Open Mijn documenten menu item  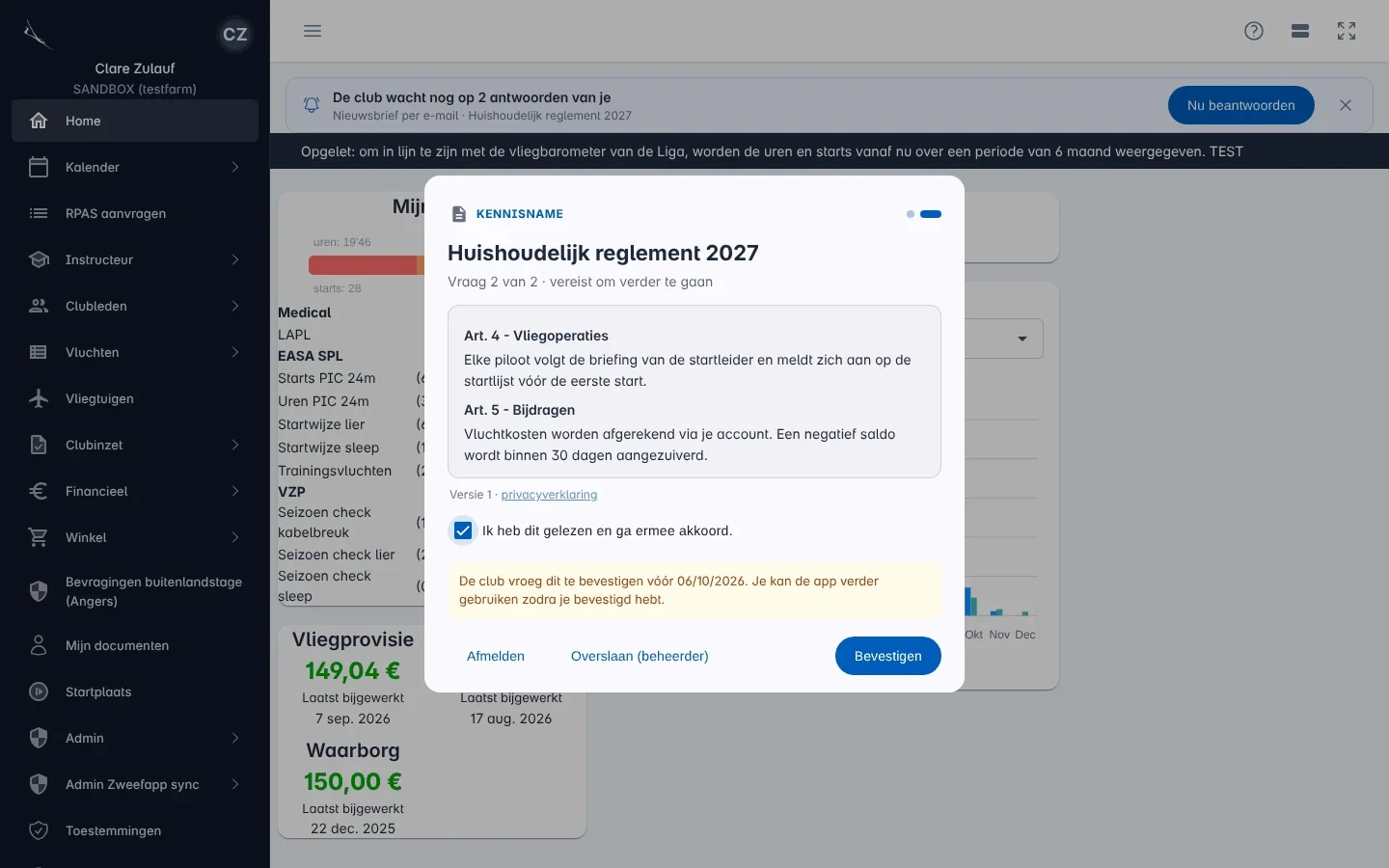coord(135,645)
